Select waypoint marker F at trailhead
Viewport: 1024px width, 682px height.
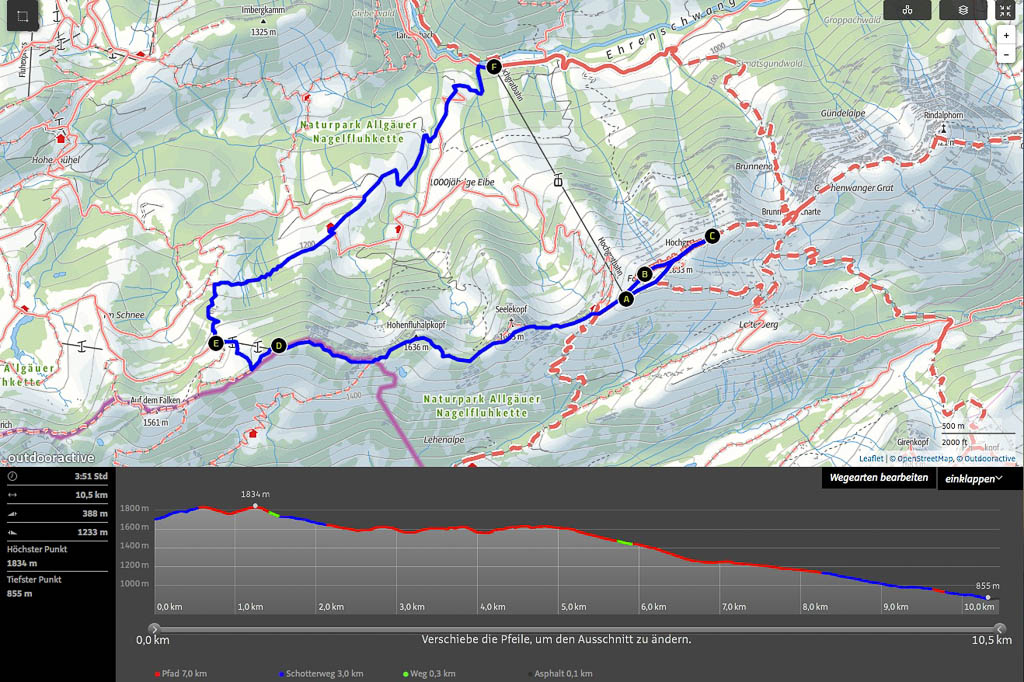point(492,67)
